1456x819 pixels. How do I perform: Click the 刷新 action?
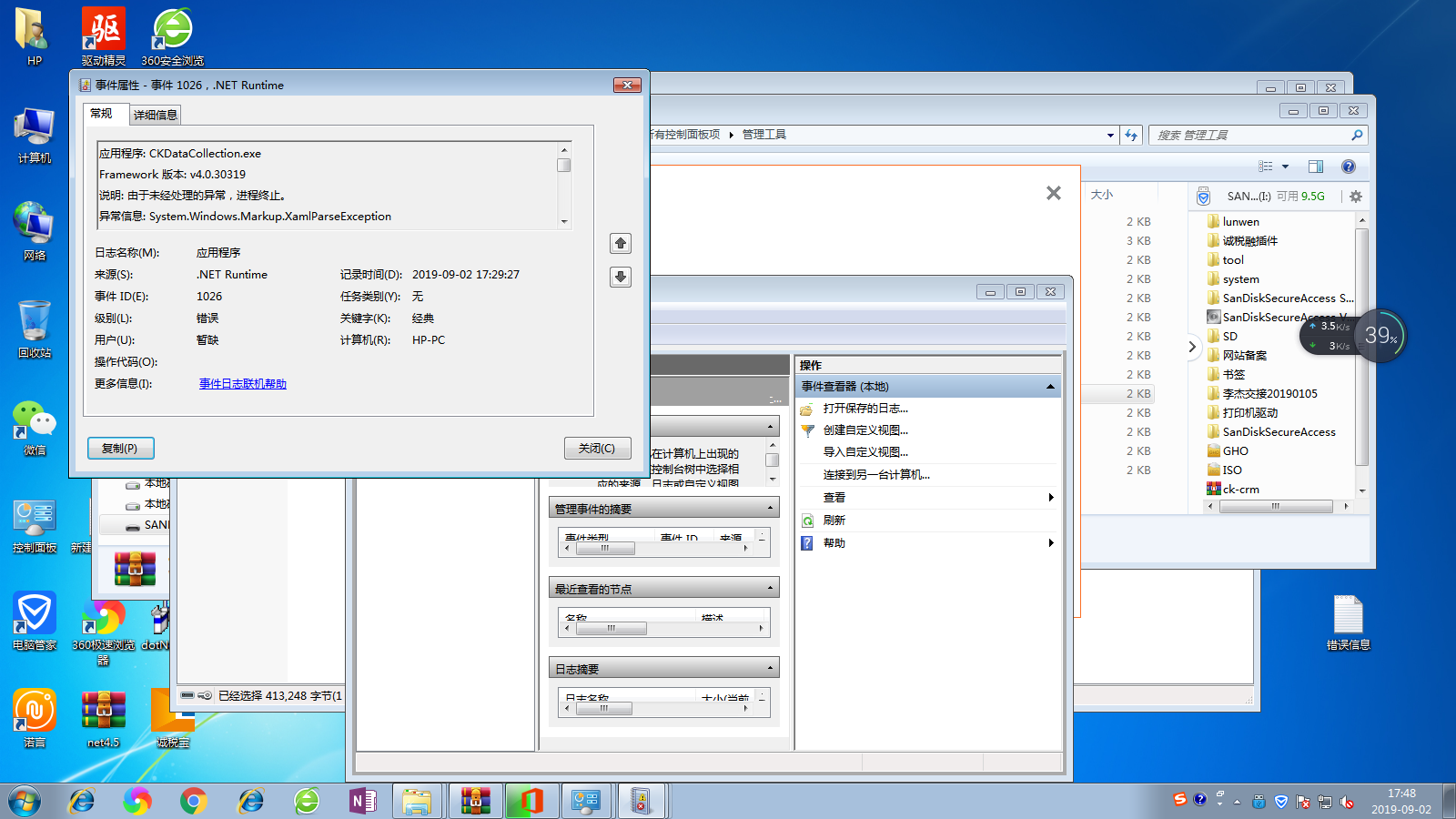834,521
